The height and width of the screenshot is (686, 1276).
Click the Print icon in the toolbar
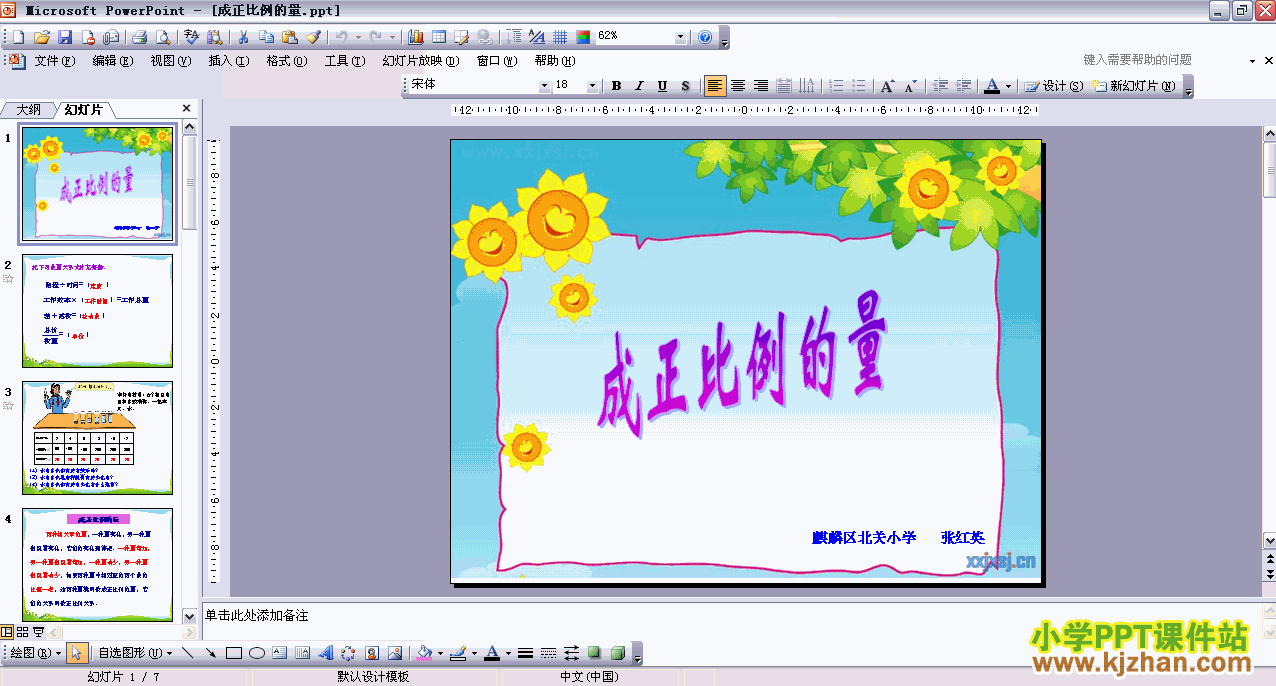[138, 37]
